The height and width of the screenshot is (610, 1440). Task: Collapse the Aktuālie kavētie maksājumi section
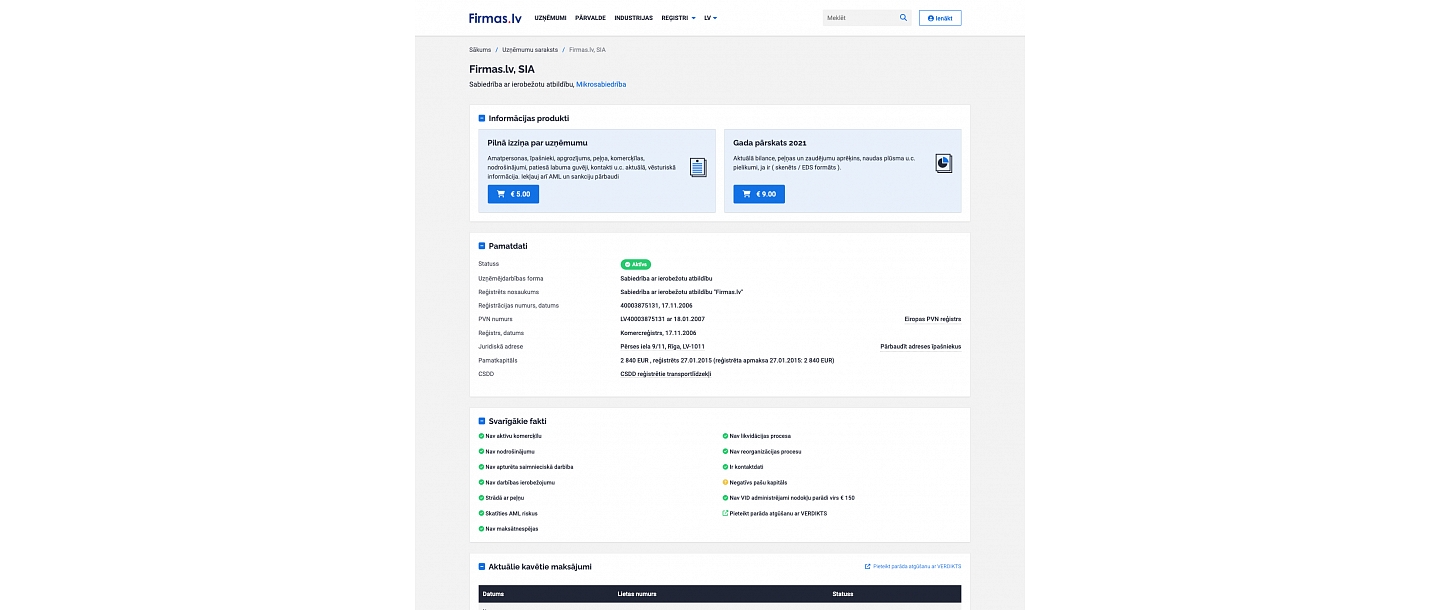pyautogui.click(x=482, y=567)
